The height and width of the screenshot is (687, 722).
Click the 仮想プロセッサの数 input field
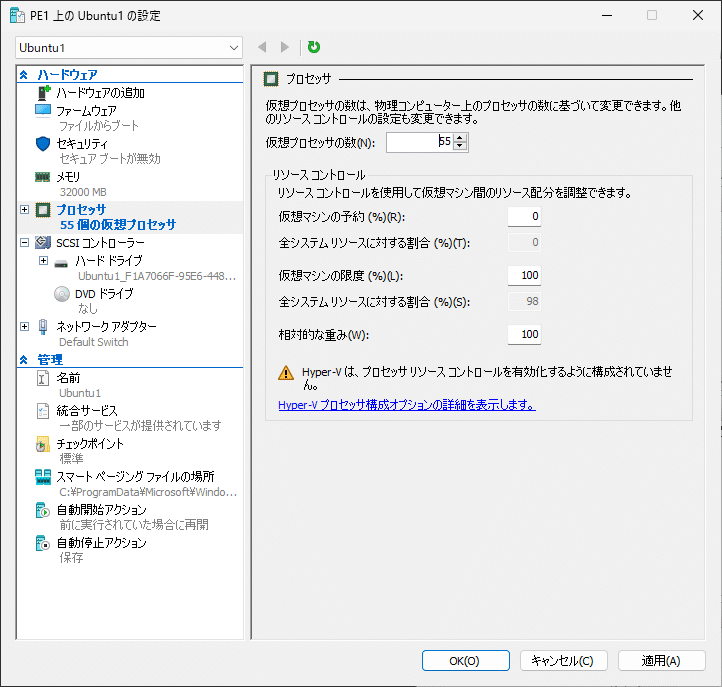click(x=419, y=142)
